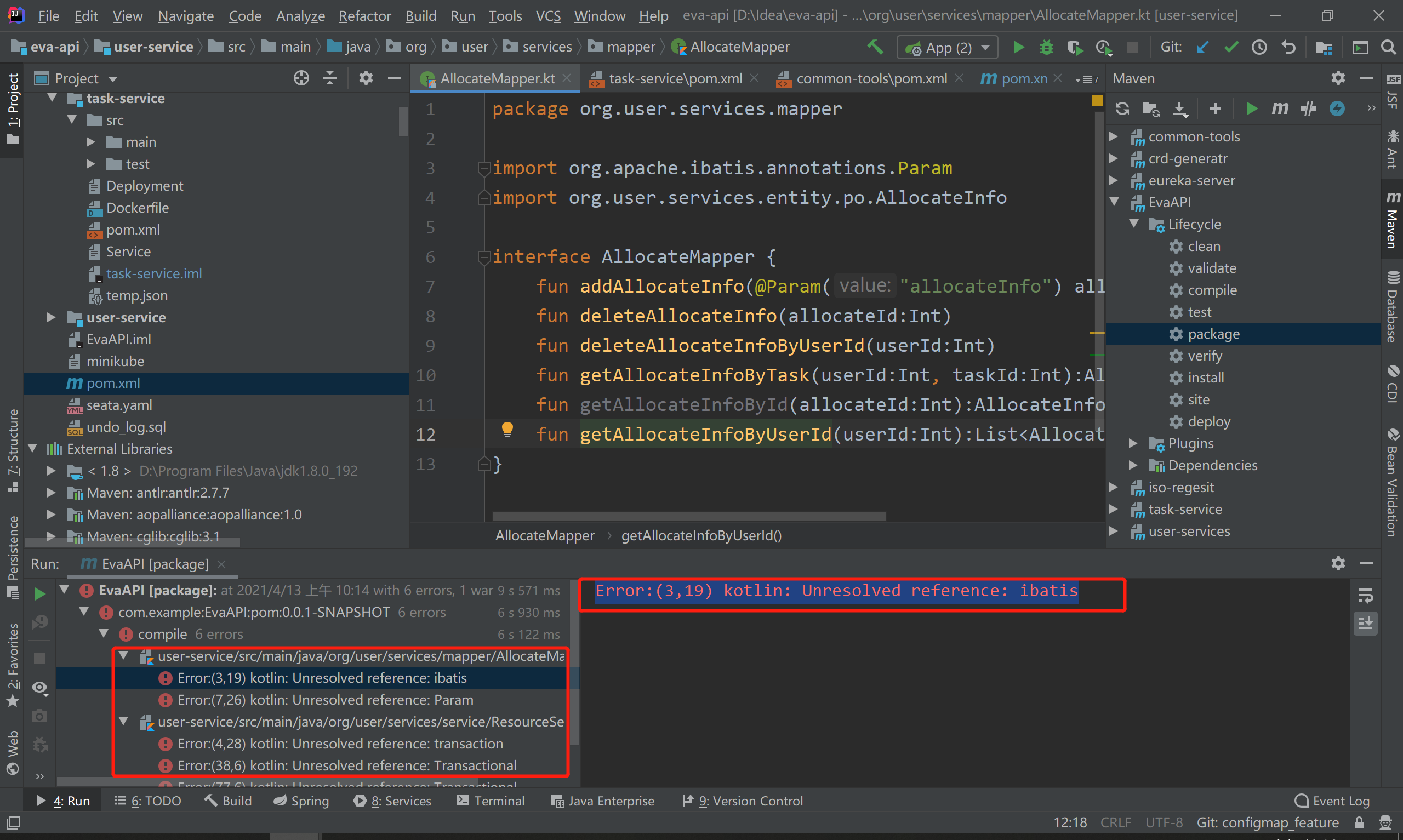Click the Git update project arrow icon
Image resolution: width=1403 pixels, height=840 pixels.
(x=1202, y=47)
